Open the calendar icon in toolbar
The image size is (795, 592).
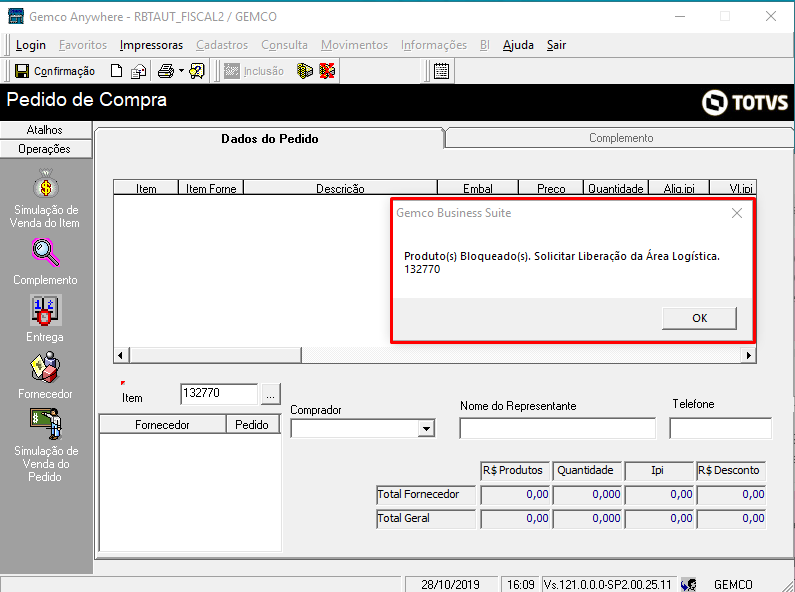click(441, 71)
